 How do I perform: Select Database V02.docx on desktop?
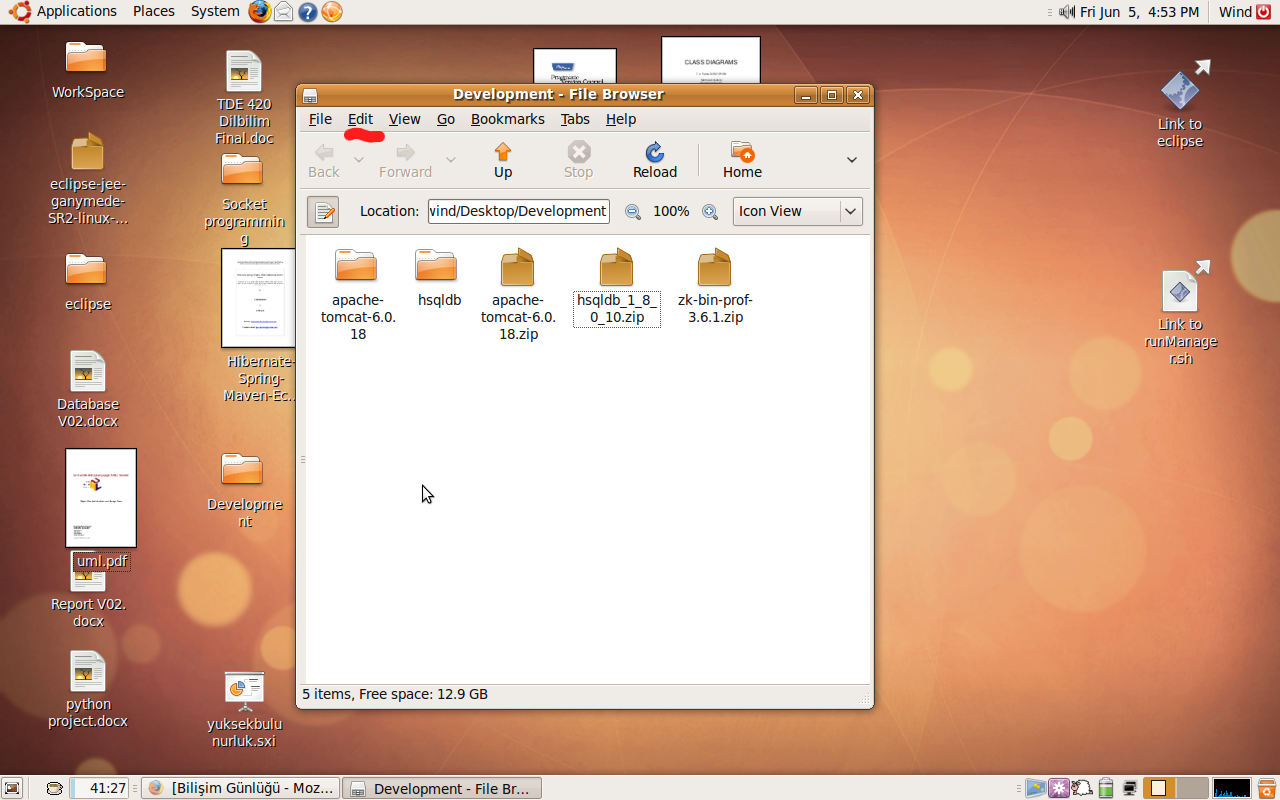click(x=88, y=389)
